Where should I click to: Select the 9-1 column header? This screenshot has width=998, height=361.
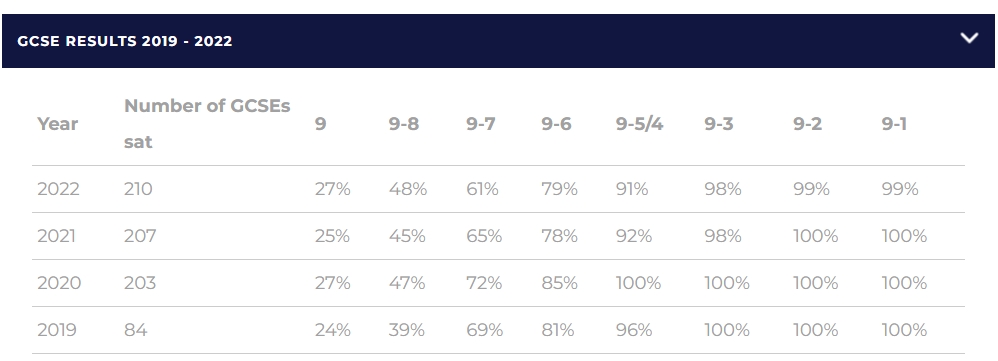pyautogui.click(x=894, y=124)
